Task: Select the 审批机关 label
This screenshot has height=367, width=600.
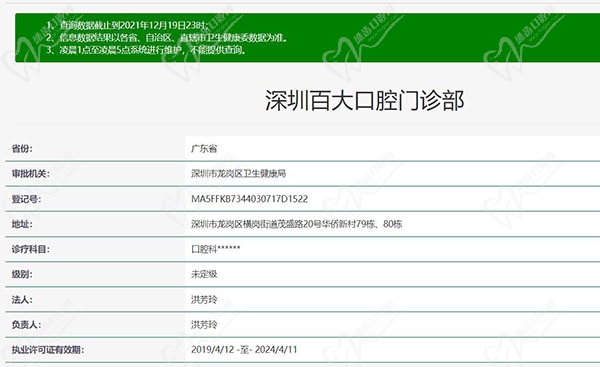Action: (x=31, y=174)
